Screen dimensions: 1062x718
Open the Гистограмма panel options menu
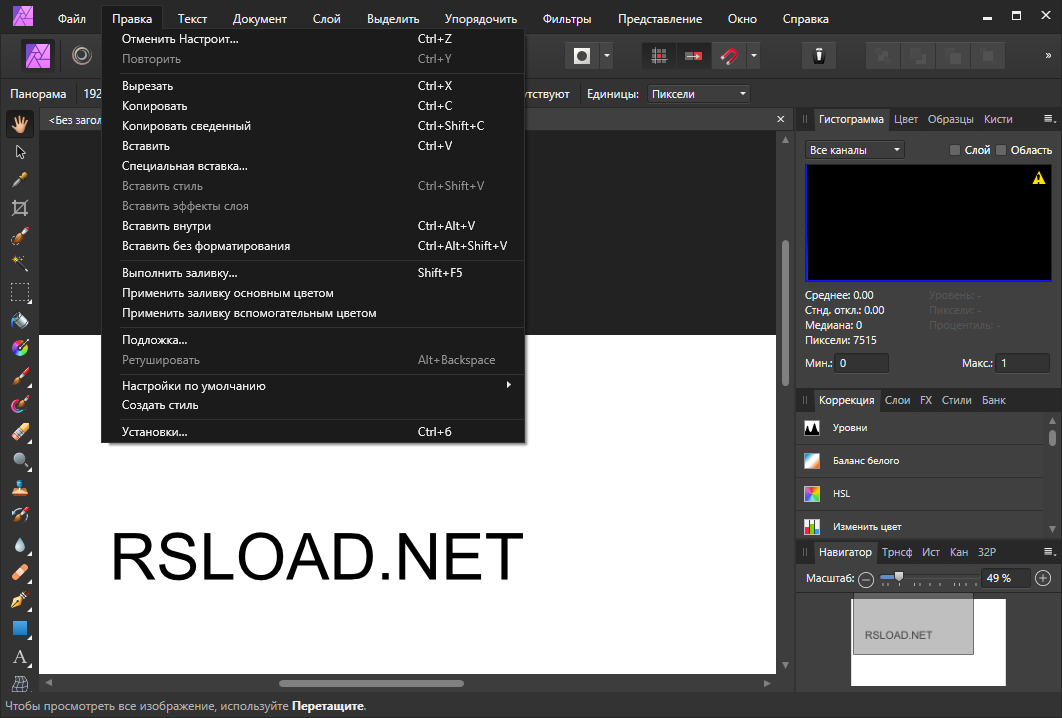(x=1048, y=119)
